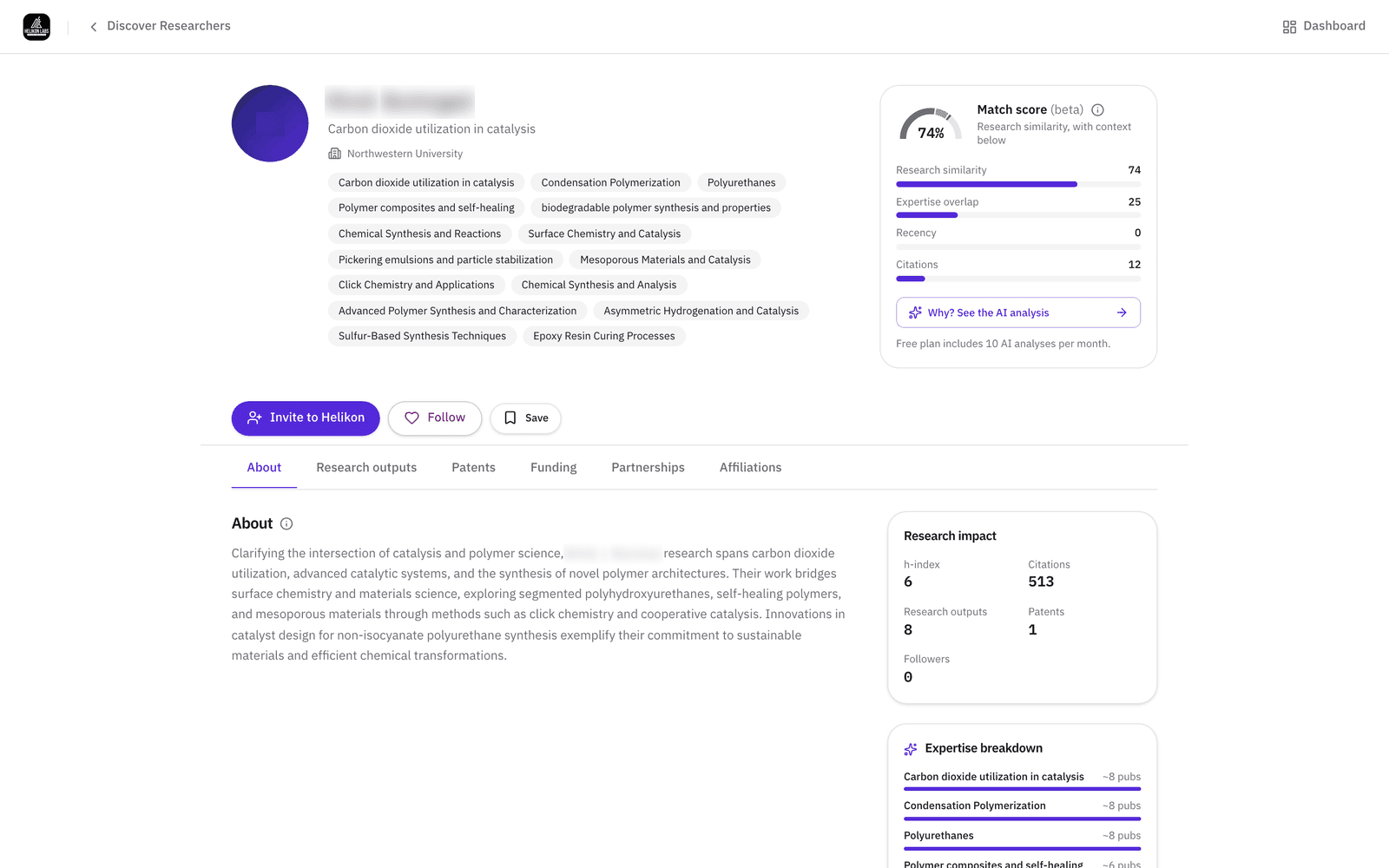
Task: Select the About tab
Action: tap(264, 467)
